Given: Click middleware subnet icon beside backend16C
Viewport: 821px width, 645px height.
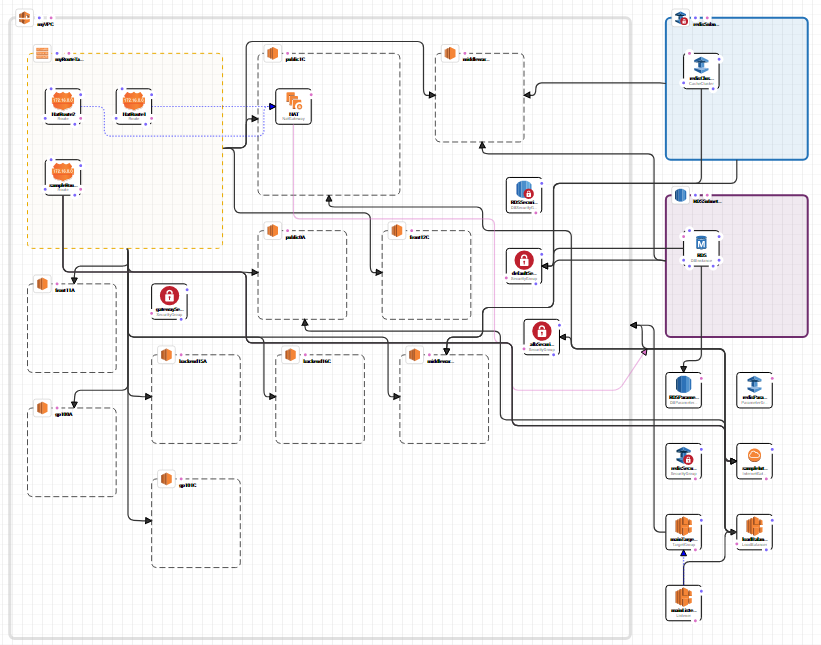Looking at the screenshot, I should (415, 355).
